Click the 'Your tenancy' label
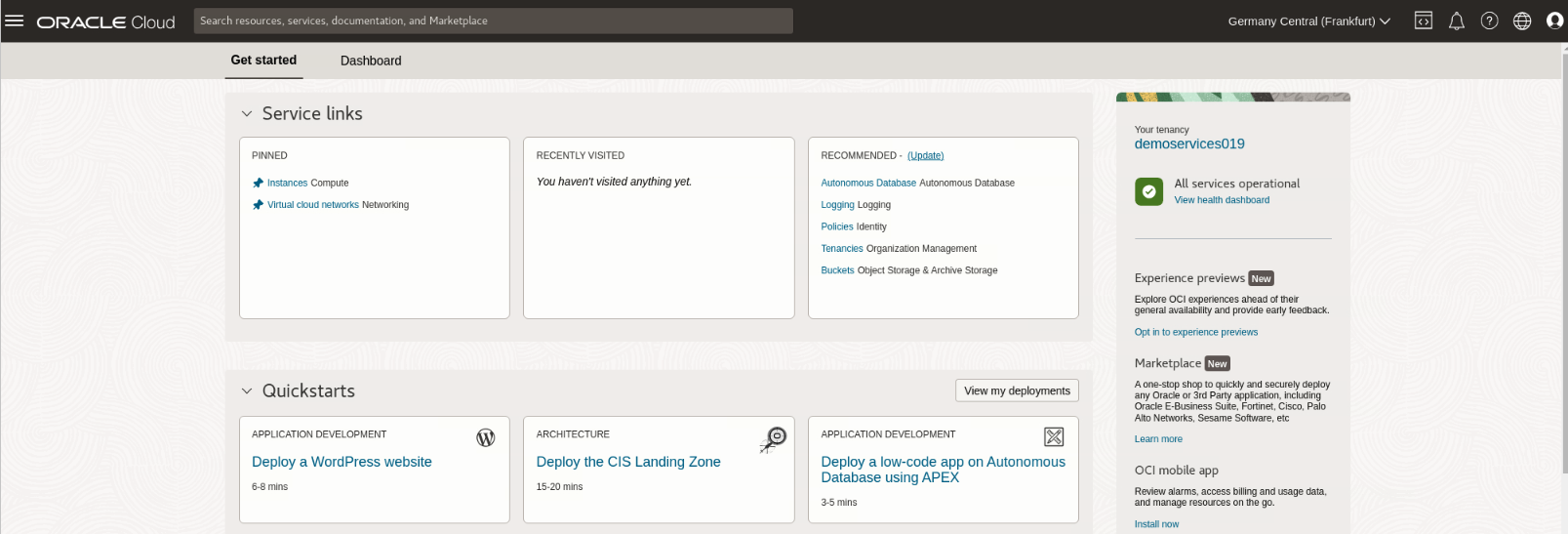 coord(1161,130)
